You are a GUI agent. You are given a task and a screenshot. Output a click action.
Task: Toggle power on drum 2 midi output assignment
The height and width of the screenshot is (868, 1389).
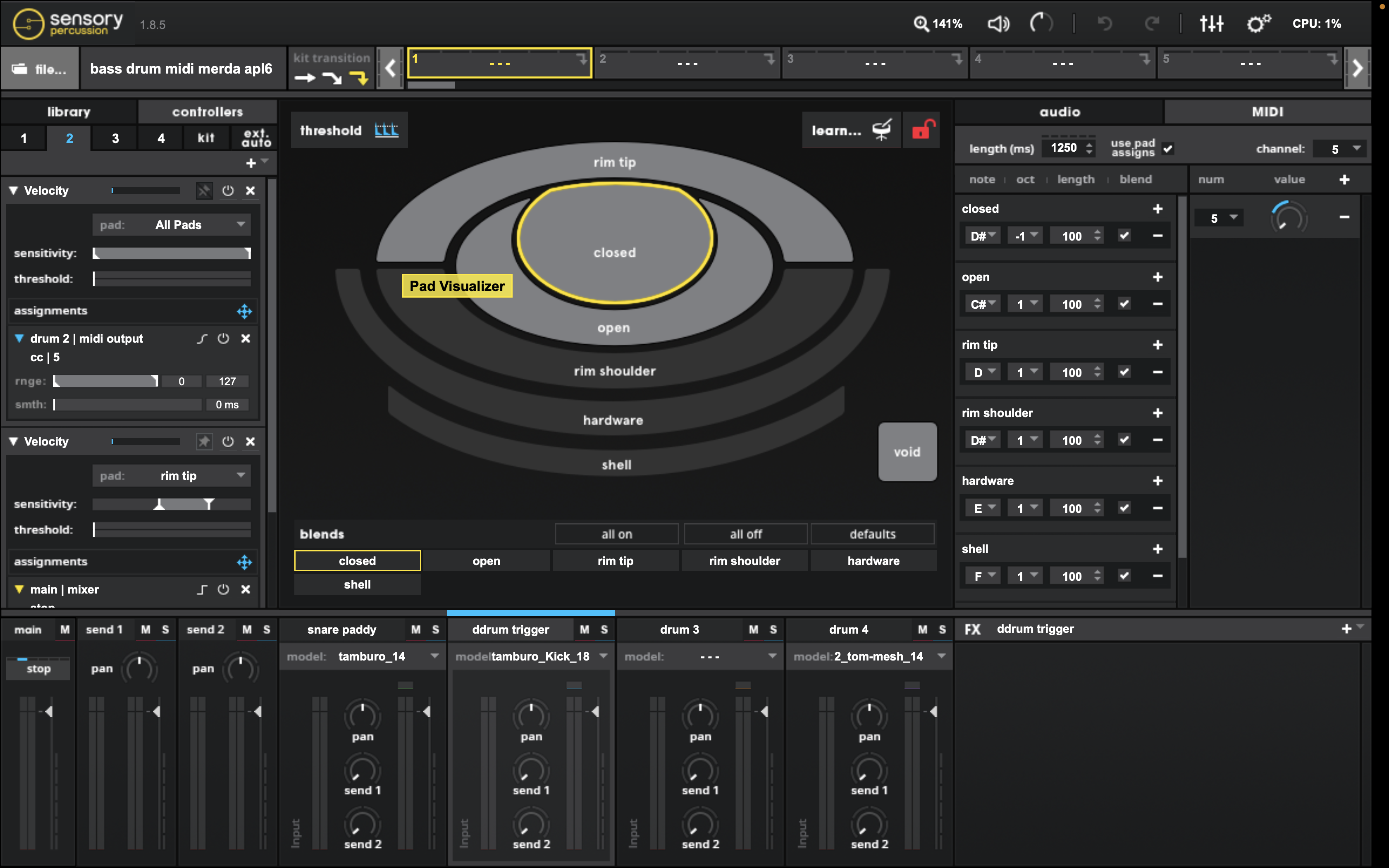[223, 339]
